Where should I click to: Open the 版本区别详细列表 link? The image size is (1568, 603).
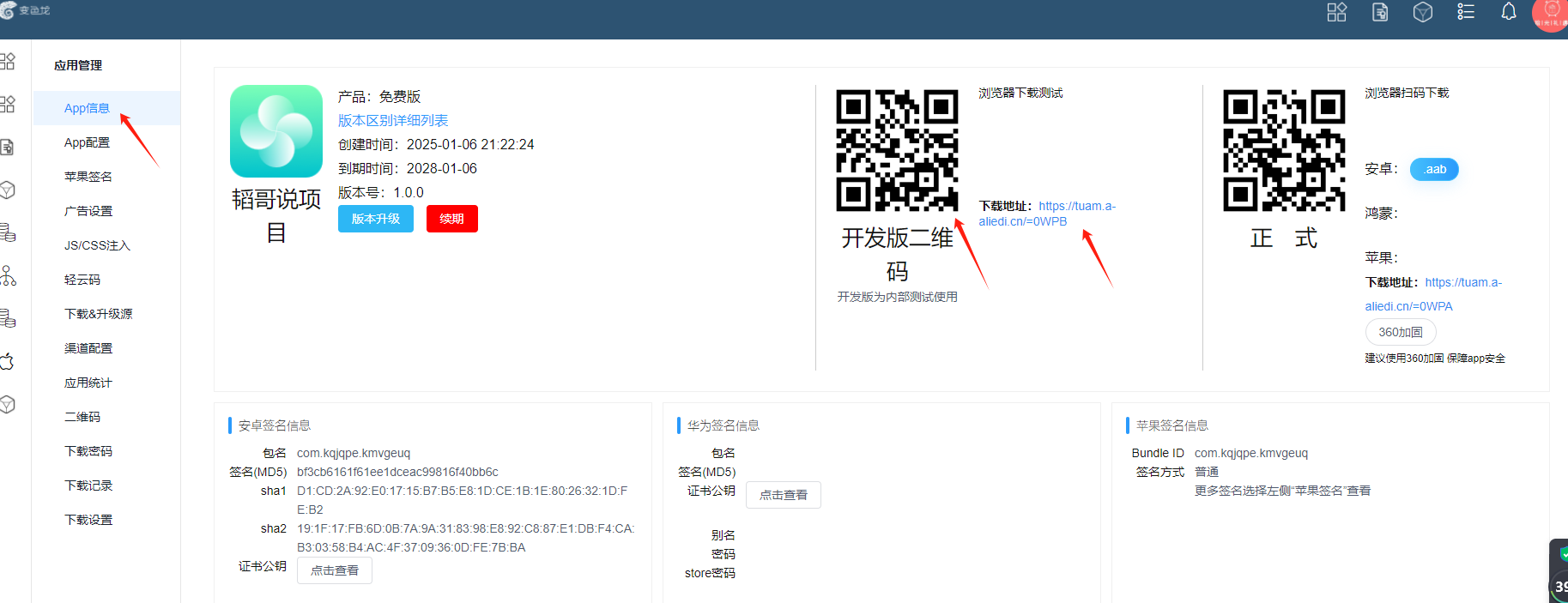pos(393,121)
